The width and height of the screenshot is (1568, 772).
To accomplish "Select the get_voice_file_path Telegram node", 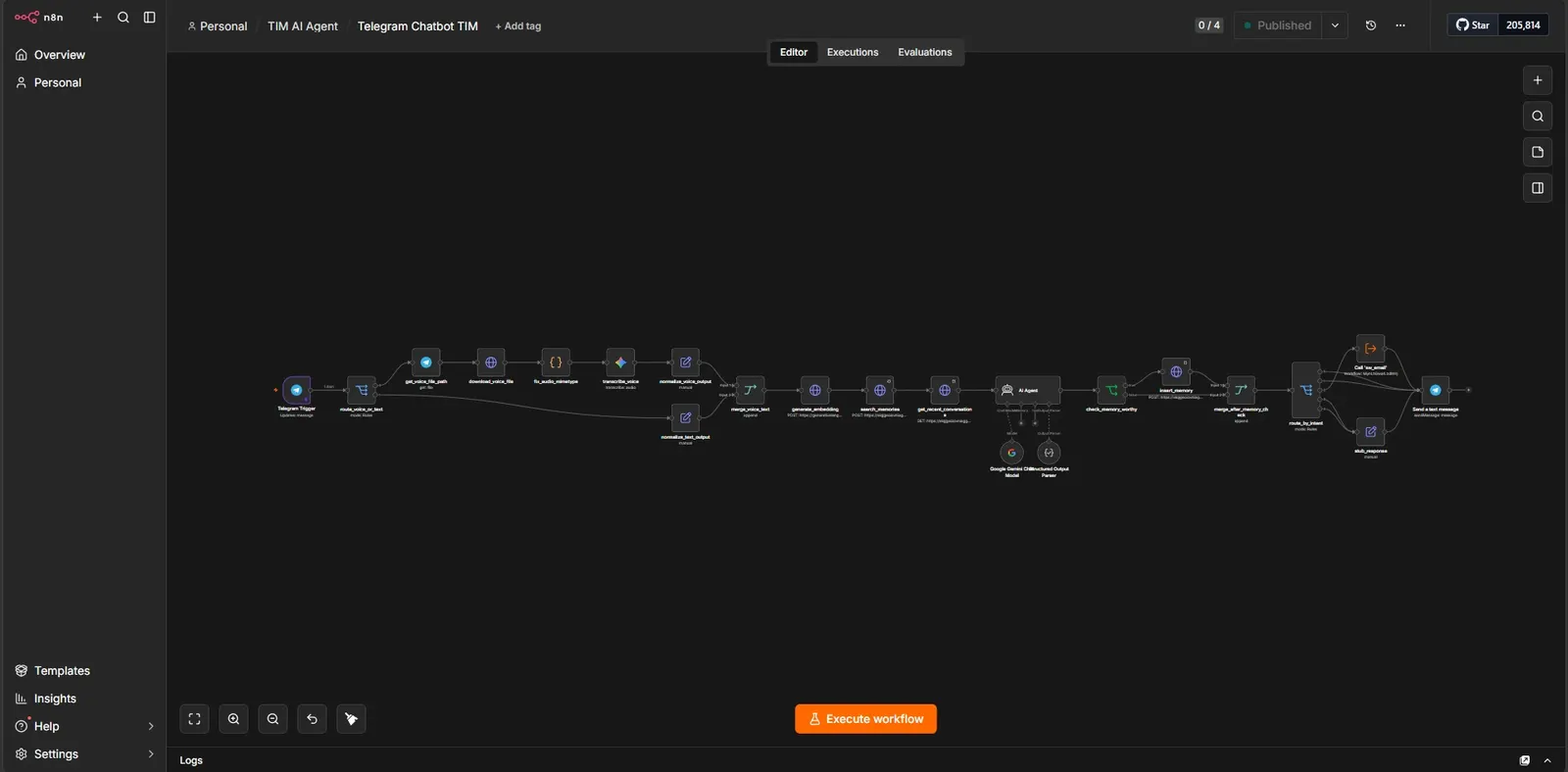I will point(426,362).
